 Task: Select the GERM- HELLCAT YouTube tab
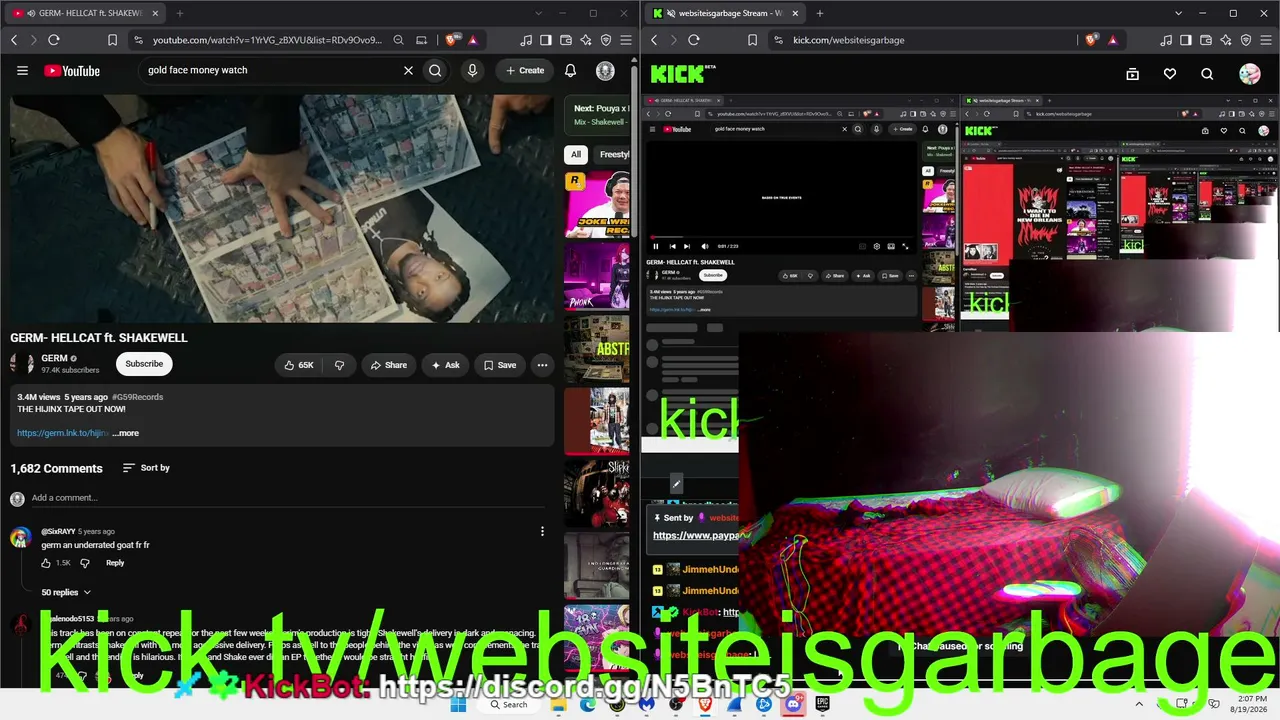click(x=84, y=13)
